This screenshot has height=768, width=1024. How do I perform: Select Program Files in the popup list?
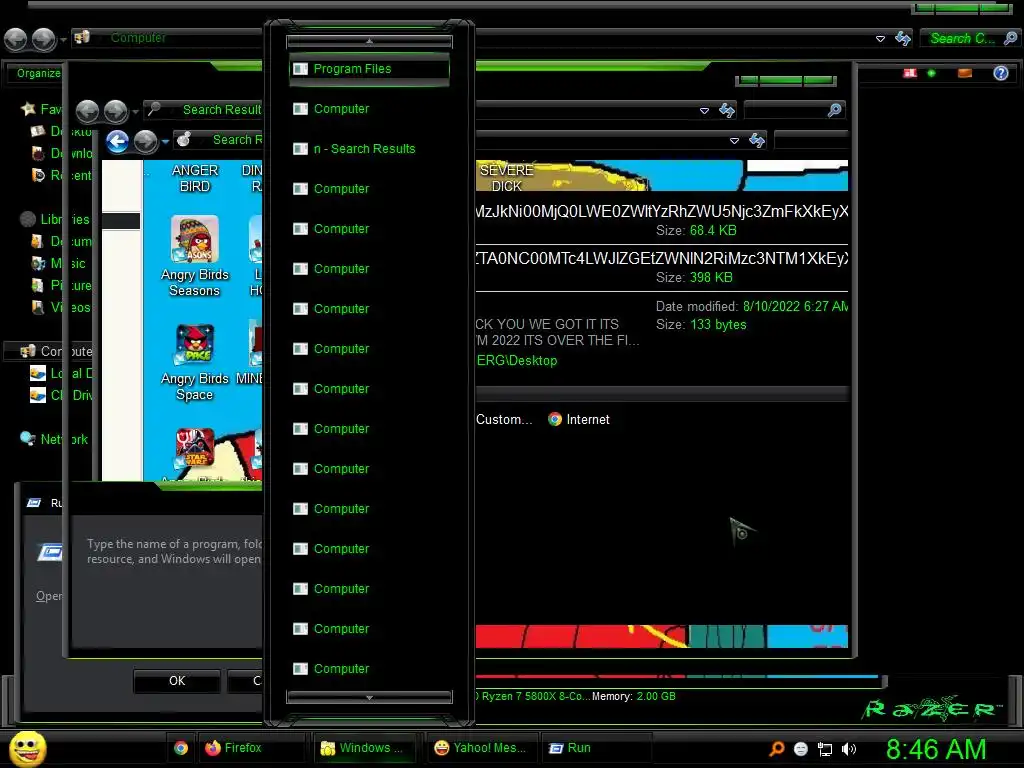(x=369, y=69)
